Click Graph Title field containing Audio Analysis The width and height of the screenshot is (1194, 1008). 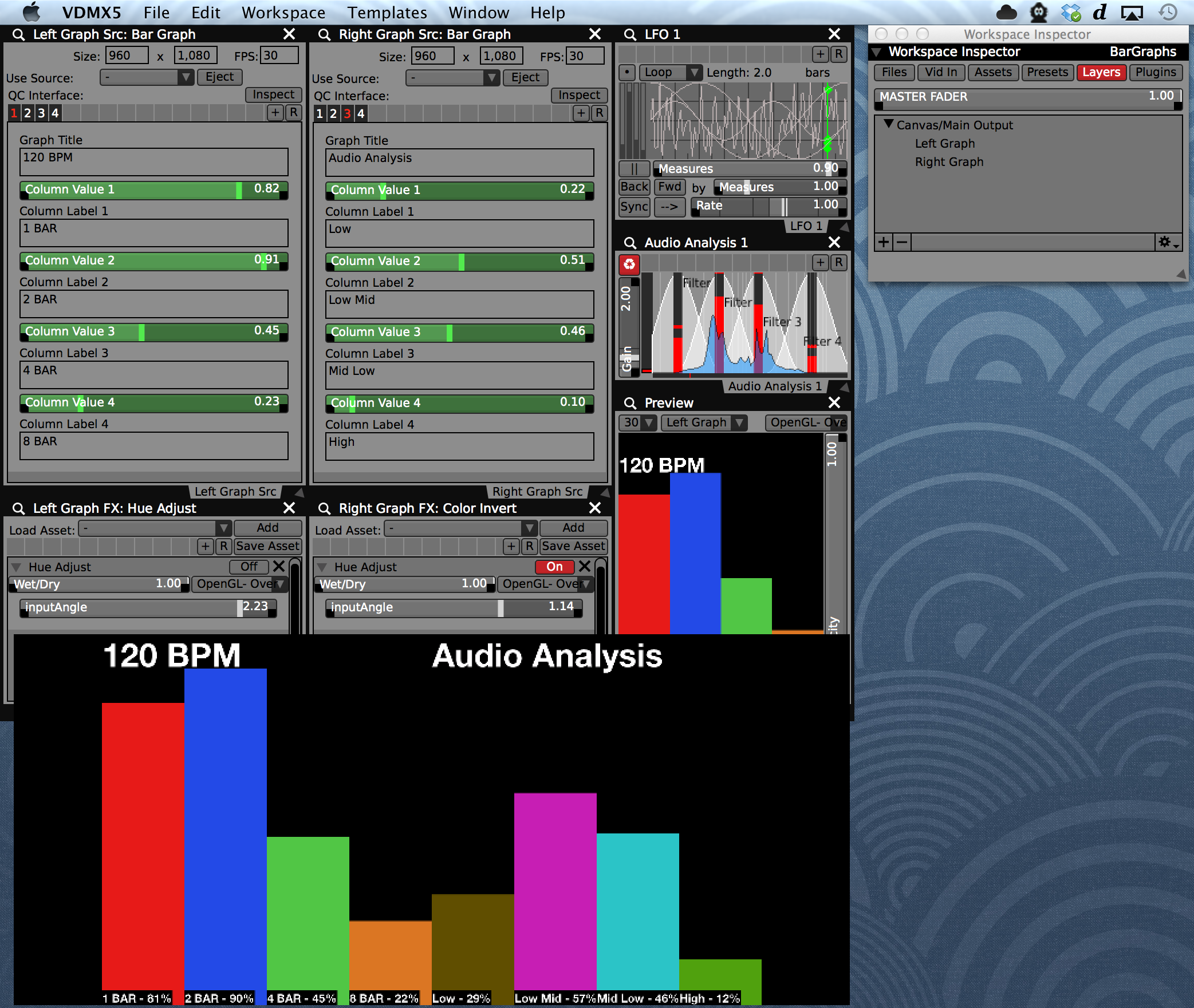[459, 163]
